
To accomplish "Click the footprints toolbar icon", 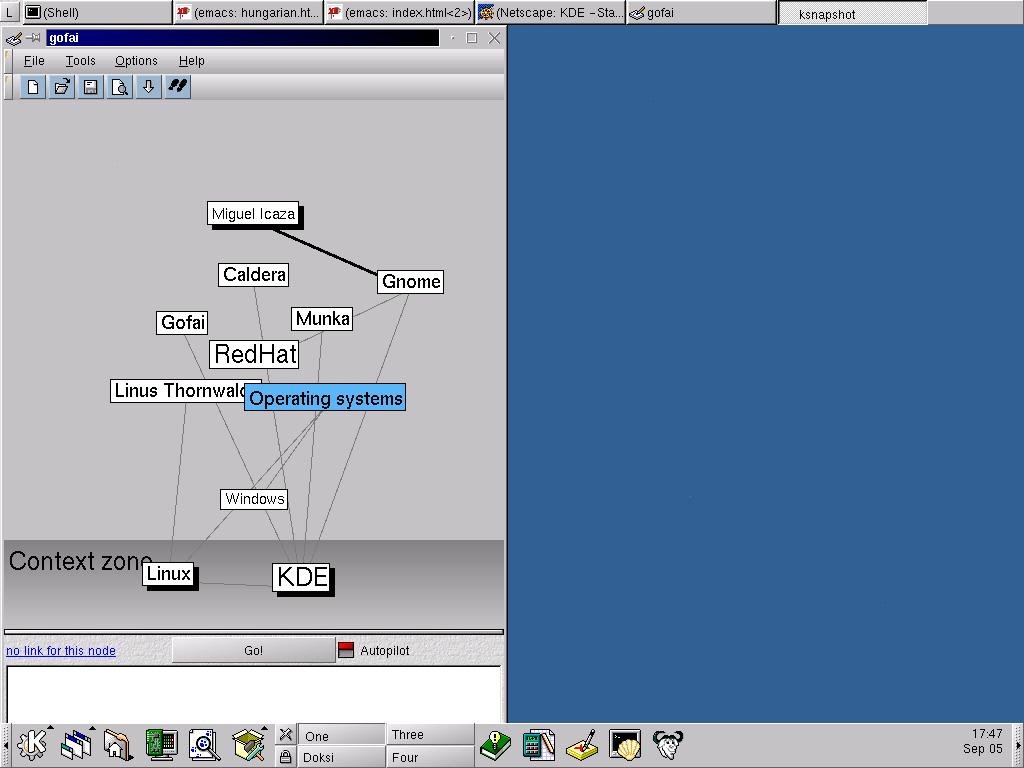I will 177,87.
